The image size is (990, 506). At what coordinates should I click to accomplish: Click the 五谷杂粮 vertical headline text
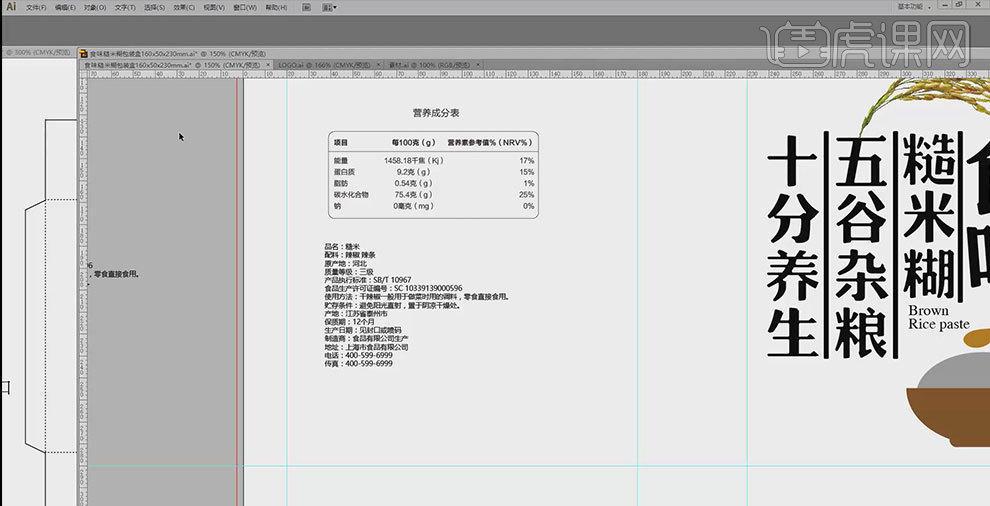(862, 245)
